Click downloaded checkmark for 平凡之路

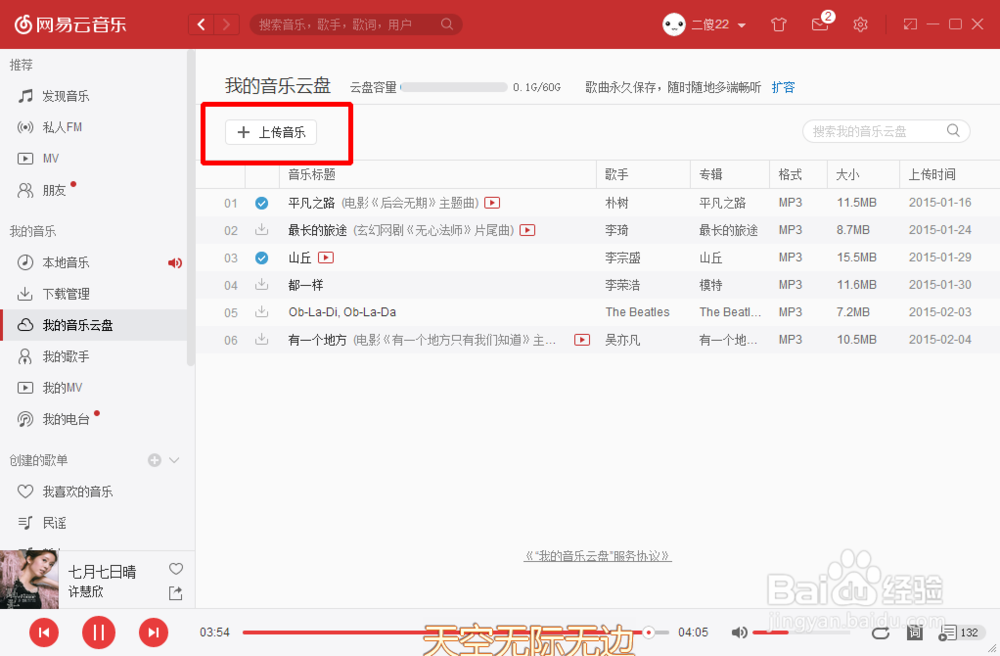[261, 203]
